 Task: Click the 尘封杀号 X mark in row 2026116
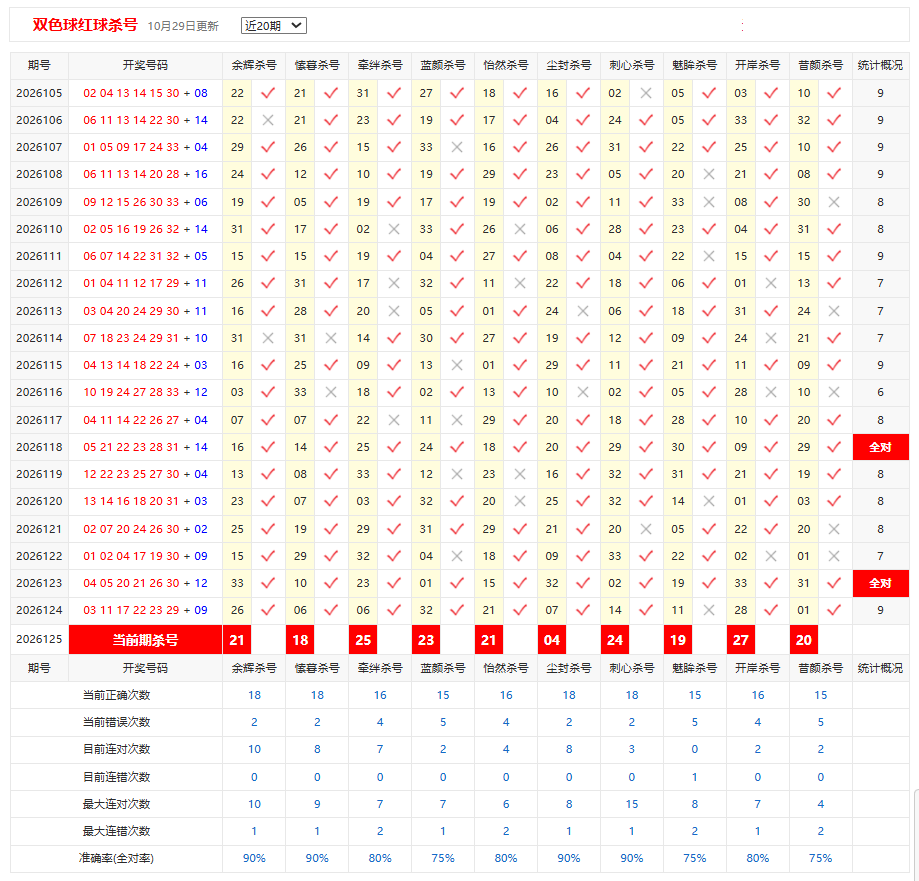pyautogui.click(x=583, y=392)
